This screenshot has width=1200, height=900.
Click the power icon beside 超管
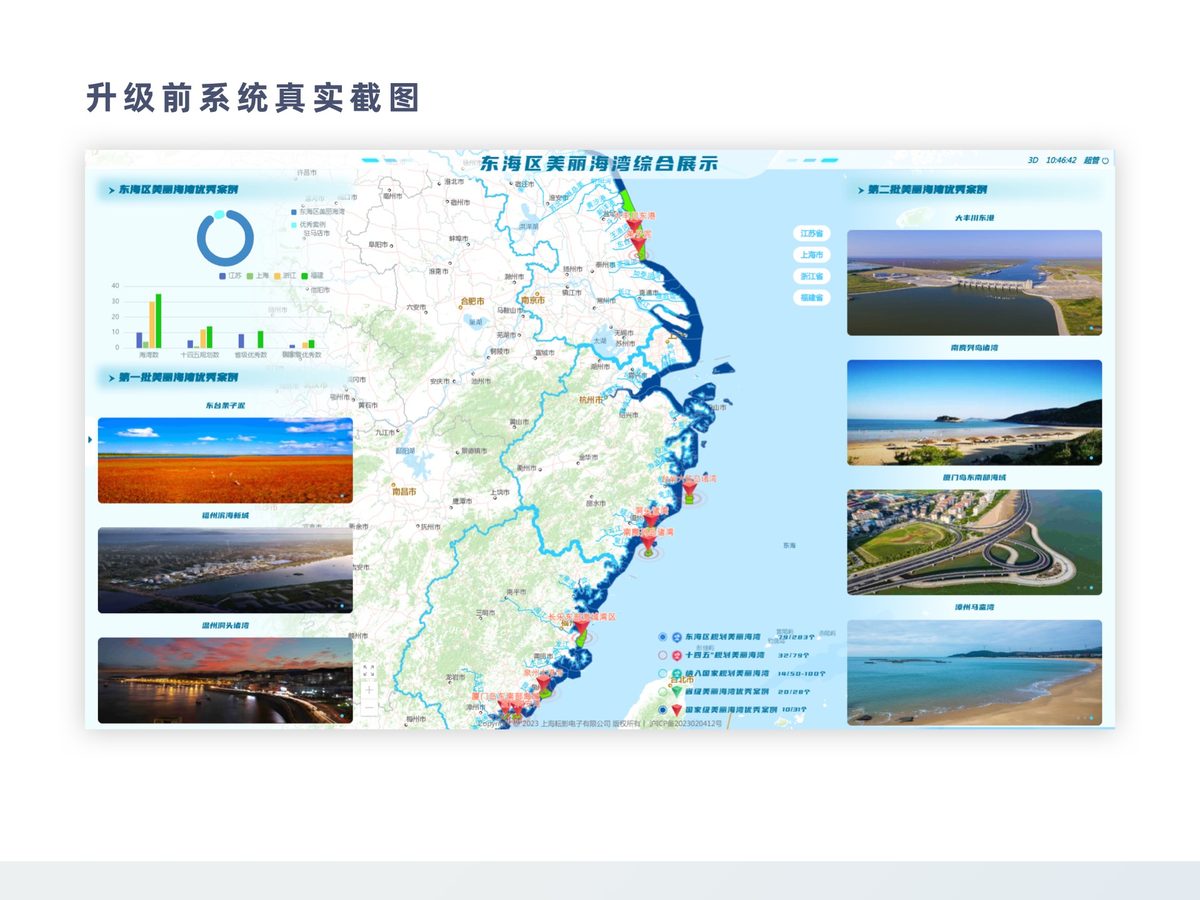click(x=1105, y=160)
